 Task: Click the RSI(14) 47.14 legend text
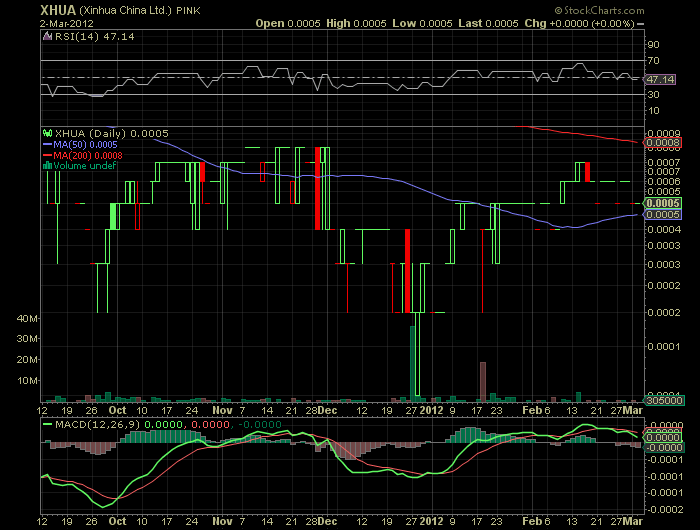click(x=95, y=37)
